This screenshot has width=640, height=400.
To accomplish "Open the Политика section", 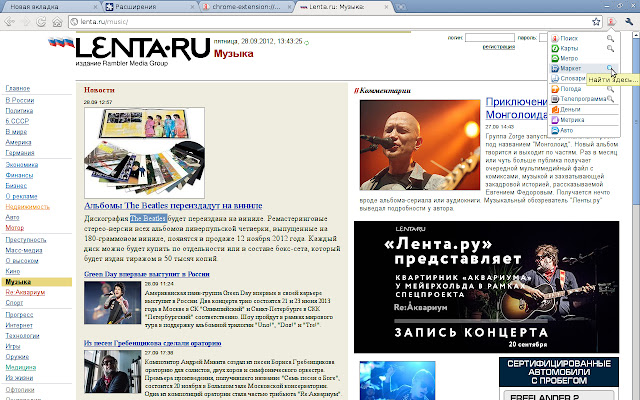I will [19, 111].
